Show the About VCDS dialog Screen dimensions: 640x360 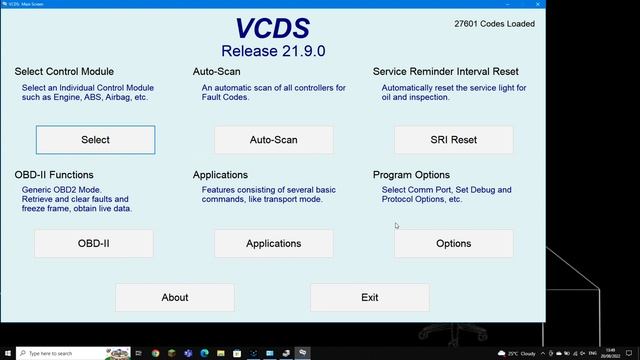175,297
